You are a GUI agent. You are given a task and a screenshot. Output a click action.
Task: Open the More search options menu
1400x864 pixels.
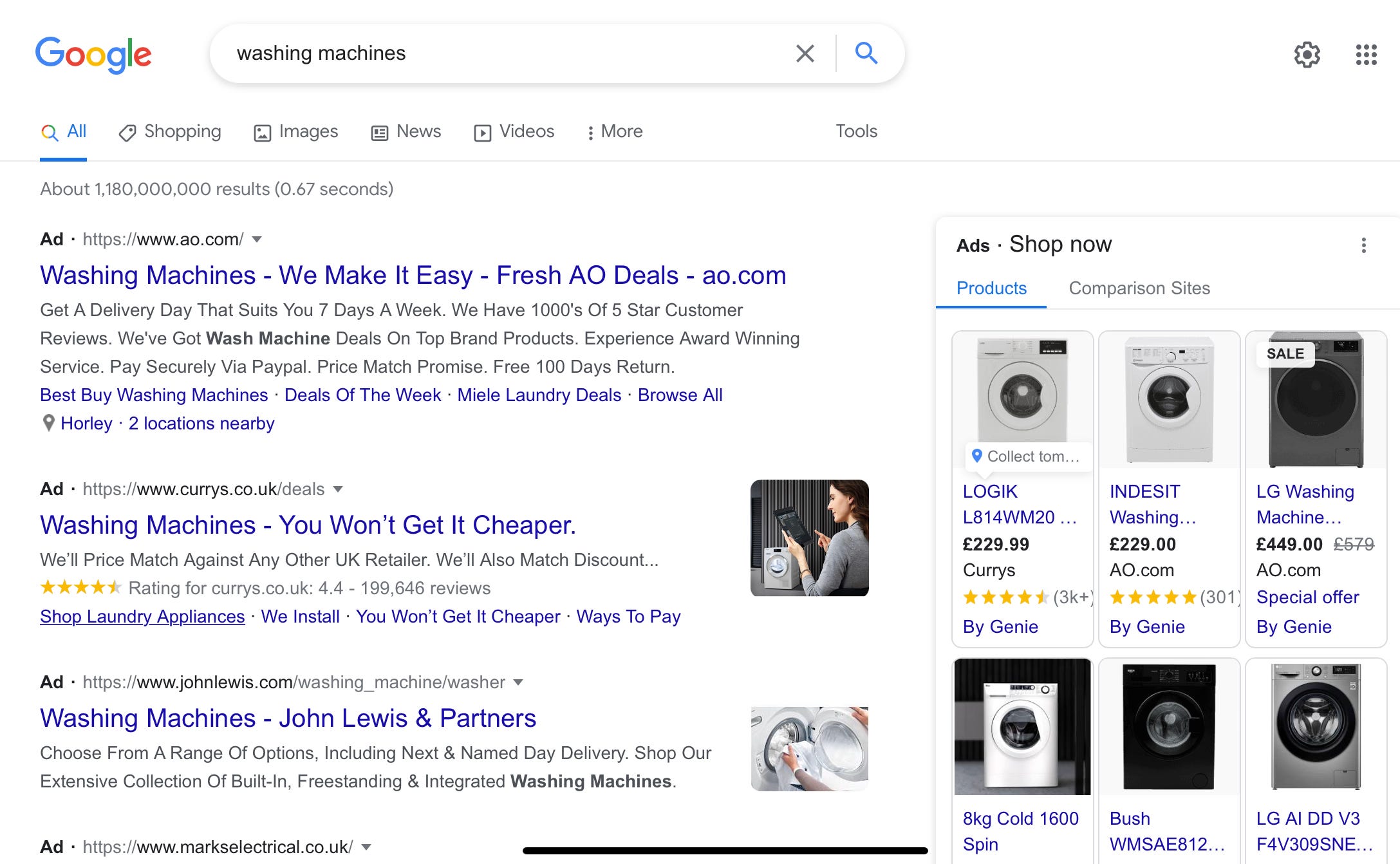(614, 132)
